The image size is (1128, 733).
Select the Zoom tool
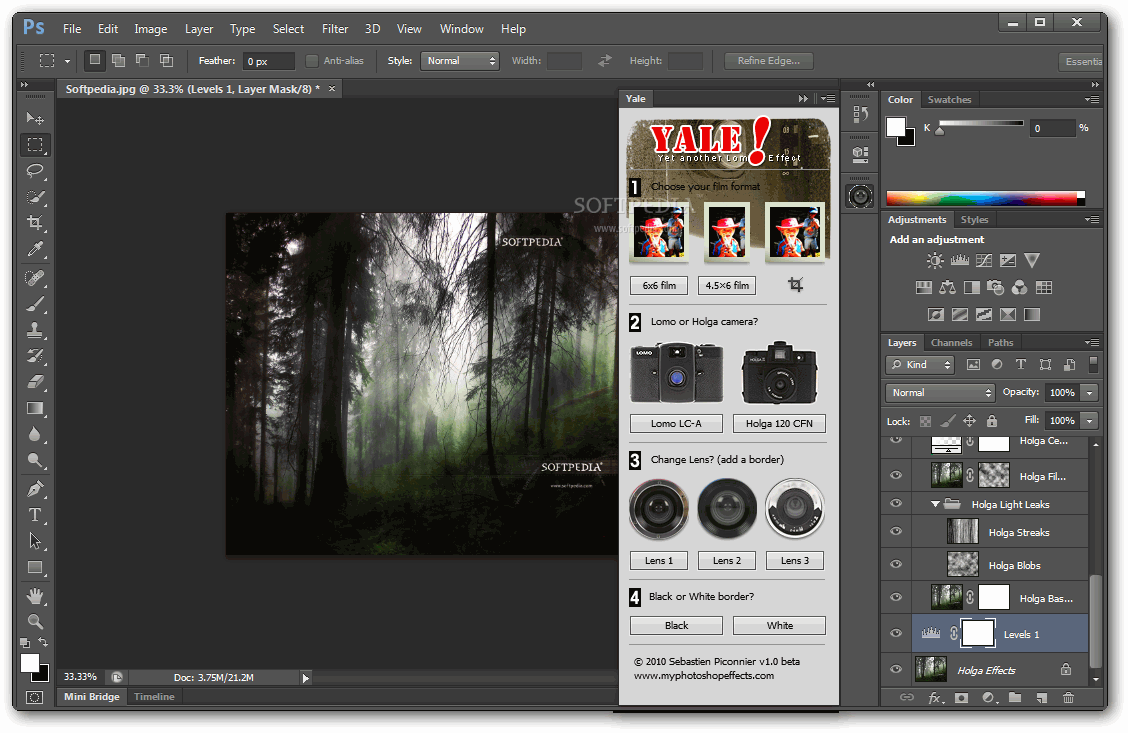[35, 622]
